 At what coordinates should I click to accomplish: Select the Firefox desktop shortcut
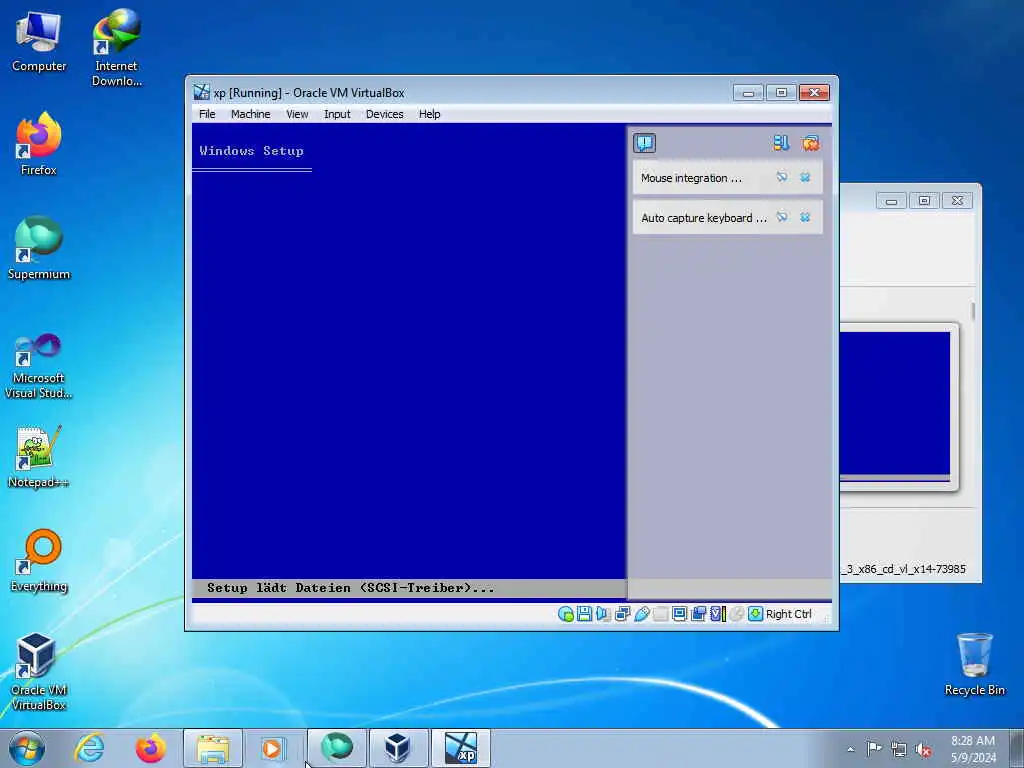click(39, 144)
